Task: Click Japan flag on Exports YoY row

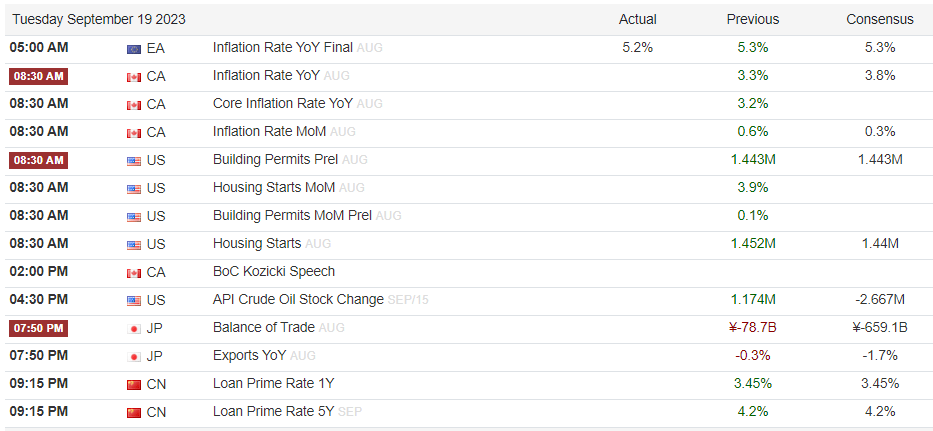Action: [133, 356]
